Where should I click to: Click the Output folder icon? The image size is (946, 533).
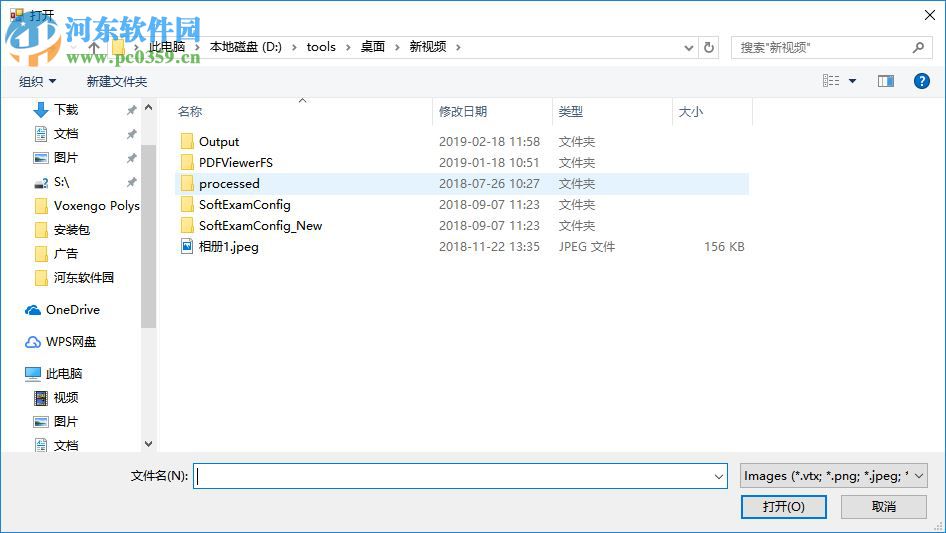187,141
